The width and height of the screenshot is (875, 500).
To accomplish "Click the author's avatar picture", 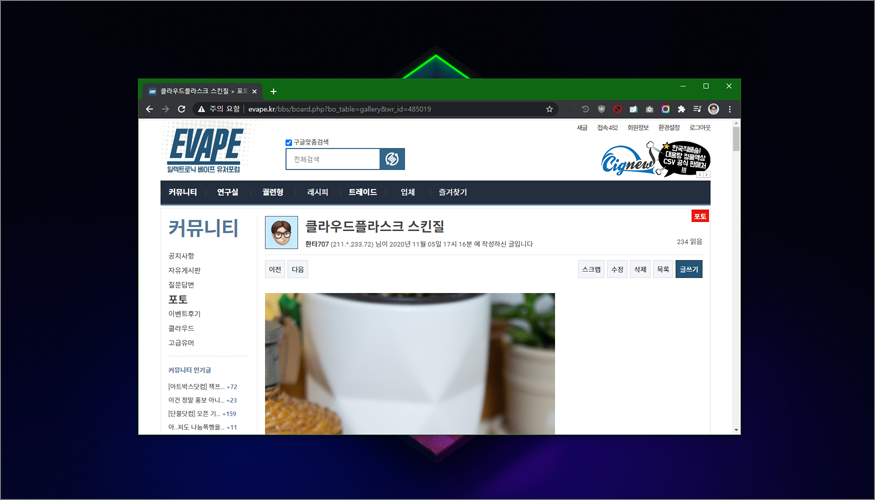I will pos(281,232).
